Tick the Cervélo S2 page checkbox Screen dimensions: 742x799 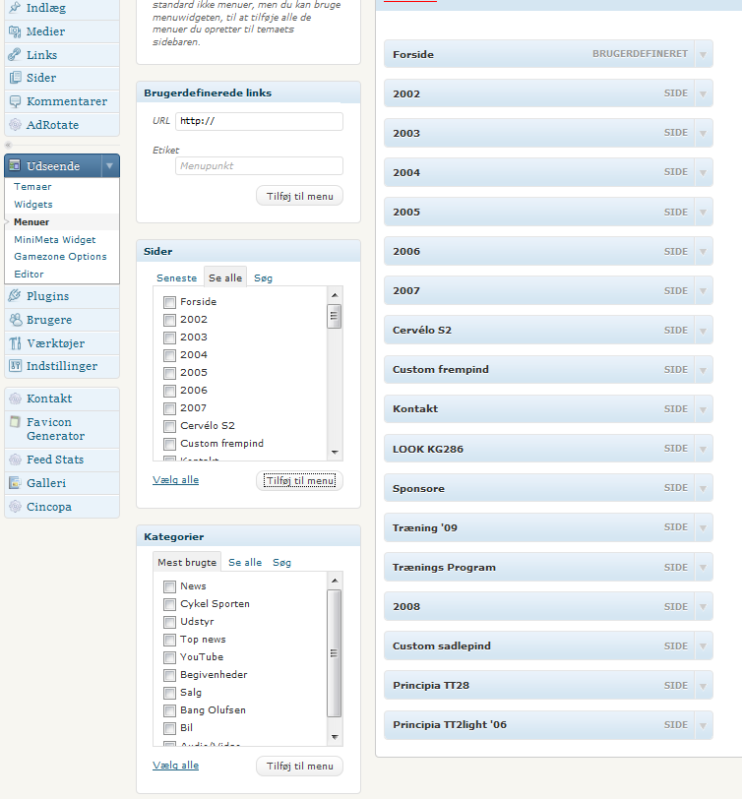point(169,426)
